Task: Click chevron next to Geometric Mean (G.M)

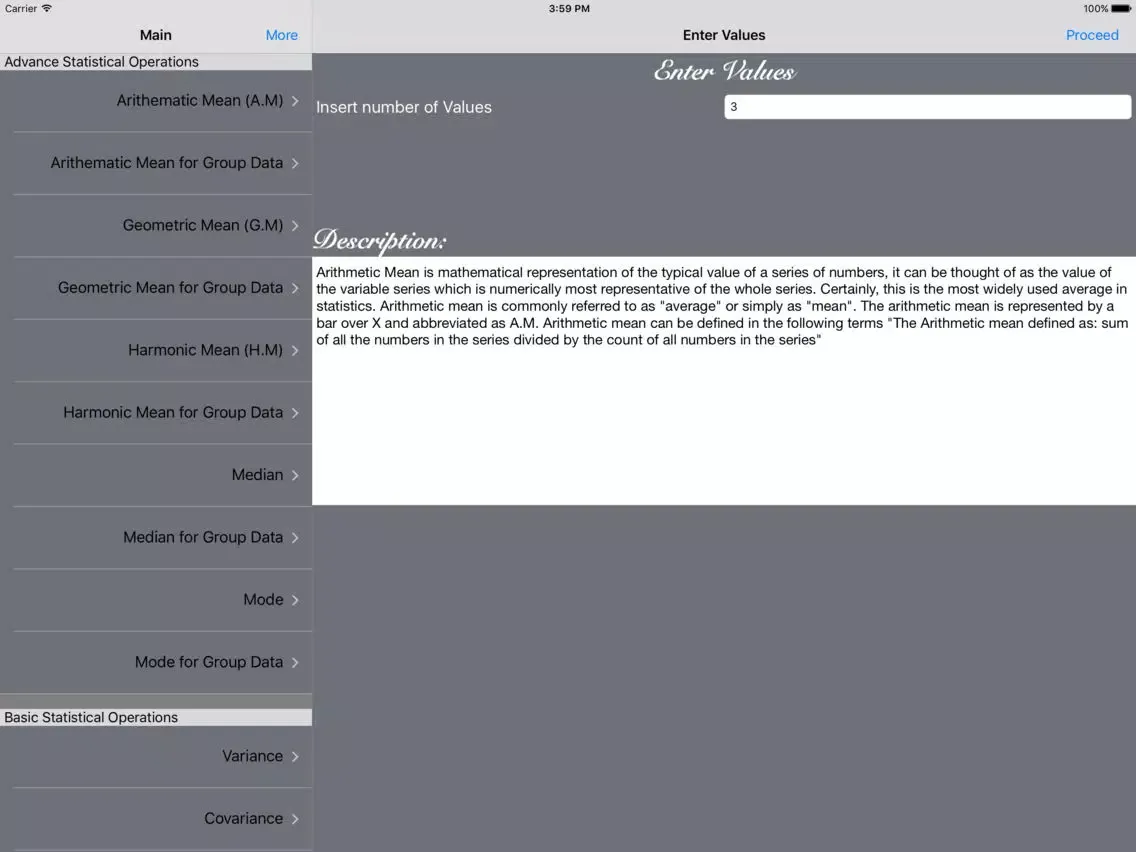Action: click(x=295, y=225)
